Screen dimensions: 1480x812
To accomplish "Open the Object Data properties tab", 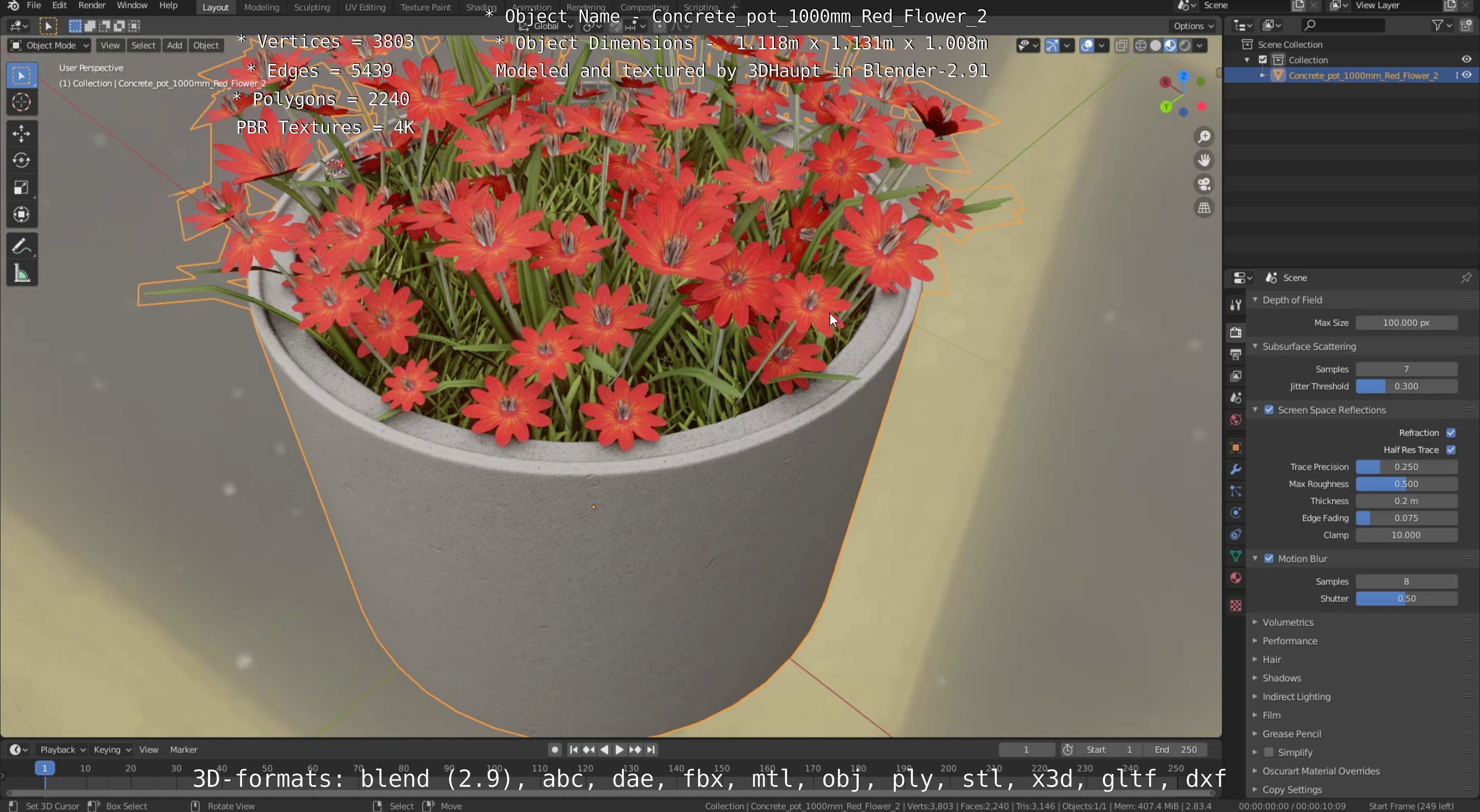I will [x=1235, y=556].
